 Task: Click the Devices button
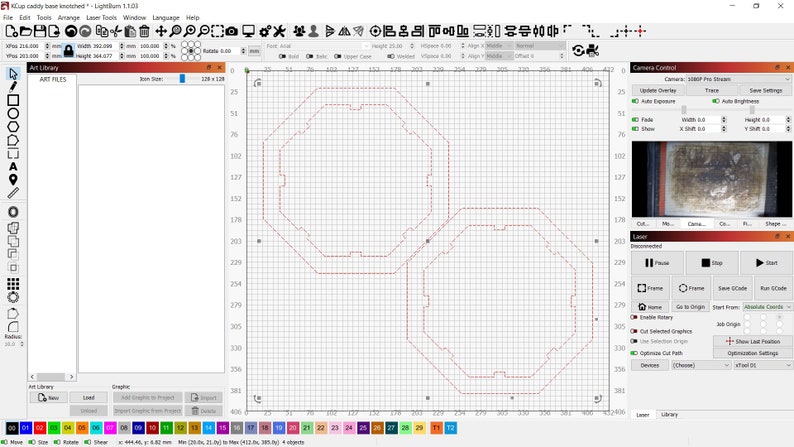point(650,365)
